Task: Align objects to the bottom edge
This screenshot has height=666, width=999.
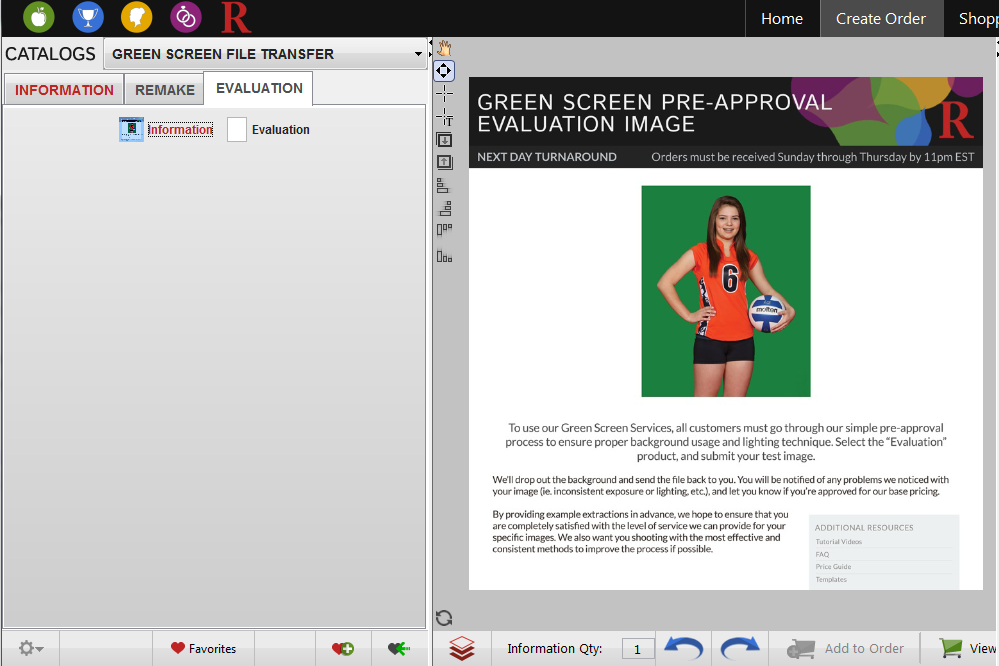Action: click(444, 256)
